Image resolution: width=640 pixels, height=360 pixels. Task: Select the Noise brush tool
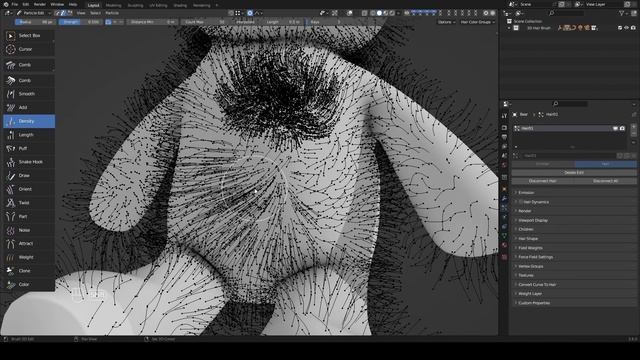(x=29, y=230)
